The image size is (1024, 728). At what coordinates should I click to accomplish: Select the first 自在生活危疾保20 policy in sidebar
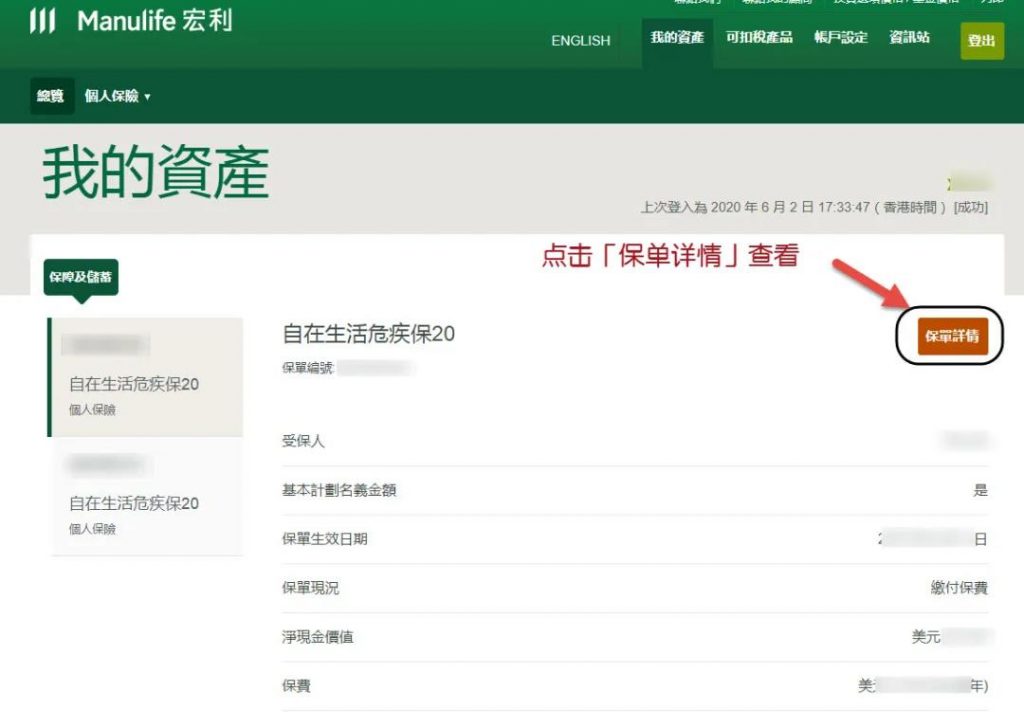click(x=146, y=377)
